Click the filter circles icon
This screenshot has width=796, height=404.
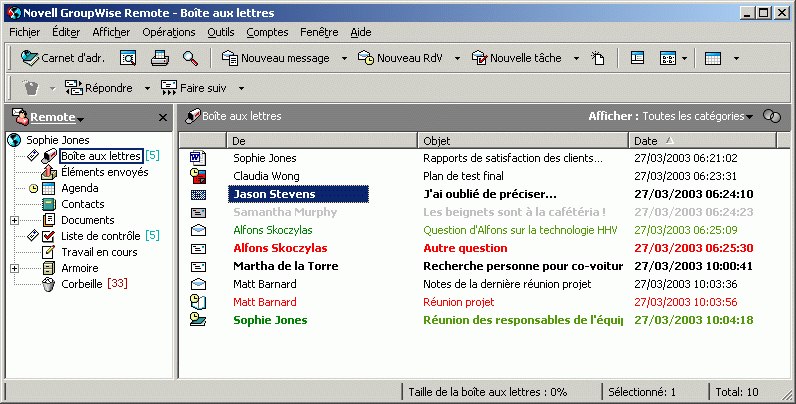point(772,116)
